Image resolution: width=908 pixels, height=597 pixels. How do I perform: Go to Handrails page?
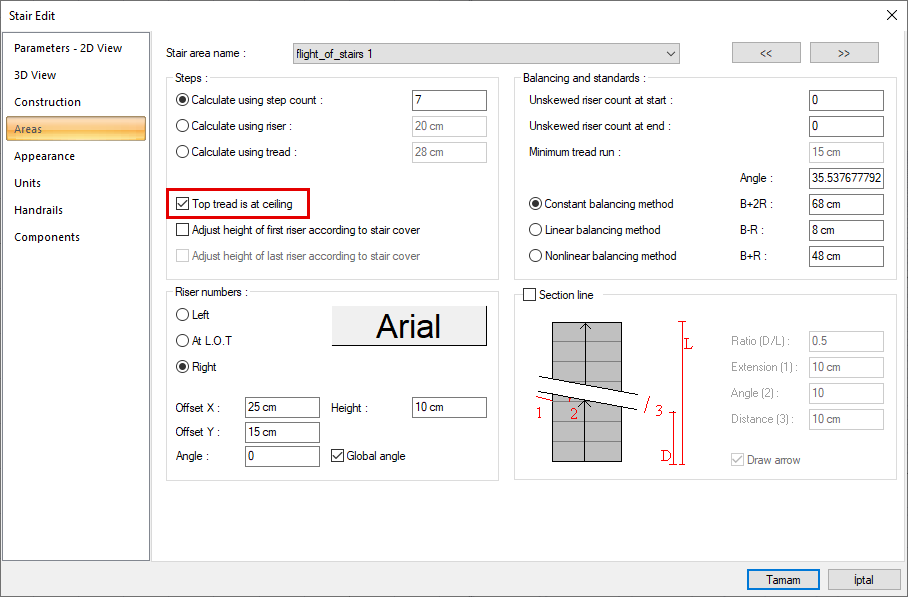click(x=38, y=210)
